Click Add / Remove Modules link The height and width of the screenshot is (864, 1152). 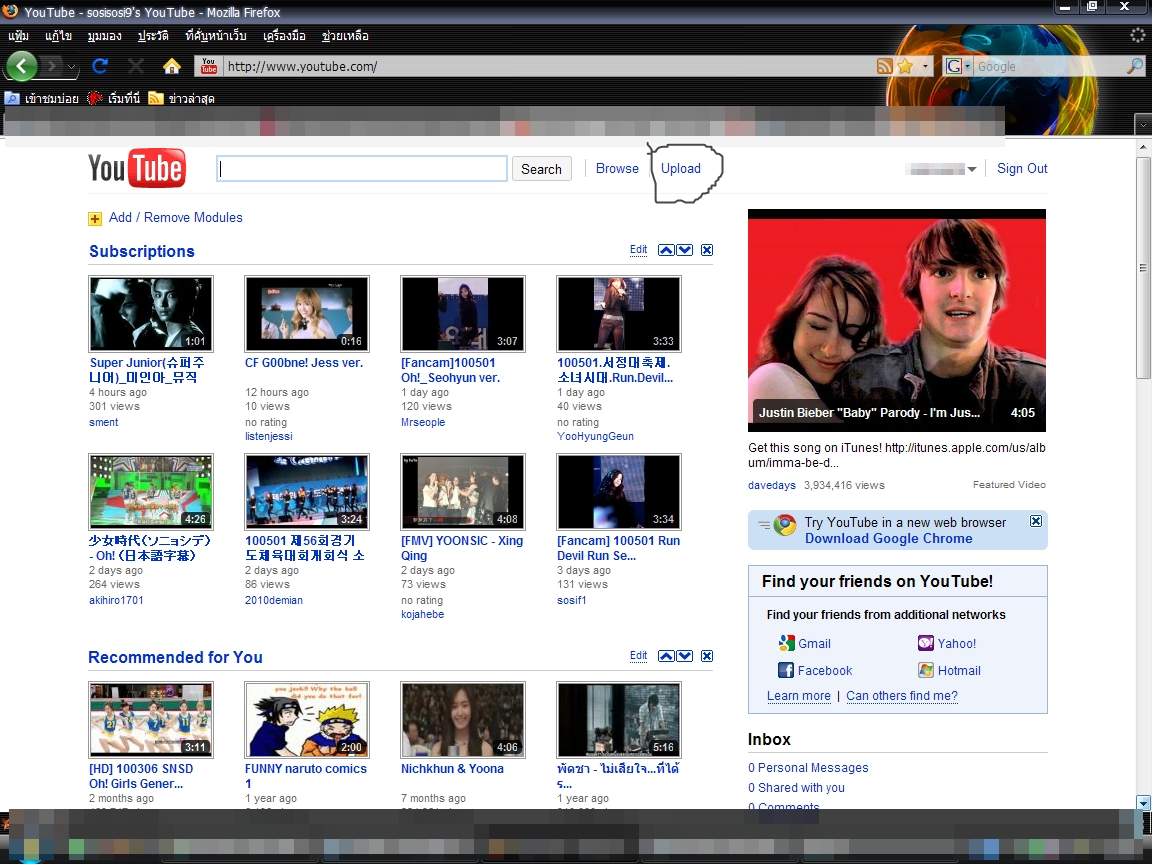coord(176,217)
